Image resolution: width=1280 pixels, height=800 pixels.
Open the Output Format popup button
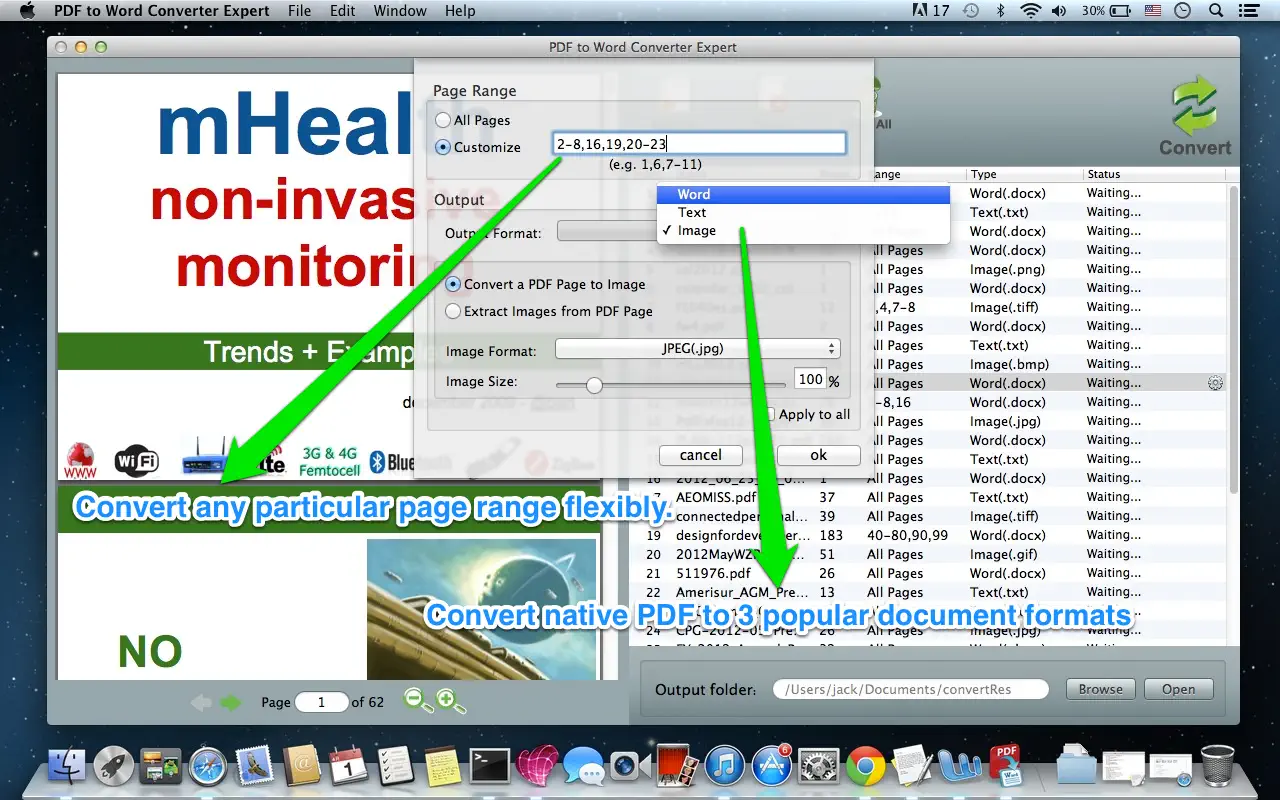[x=607, y=232]
